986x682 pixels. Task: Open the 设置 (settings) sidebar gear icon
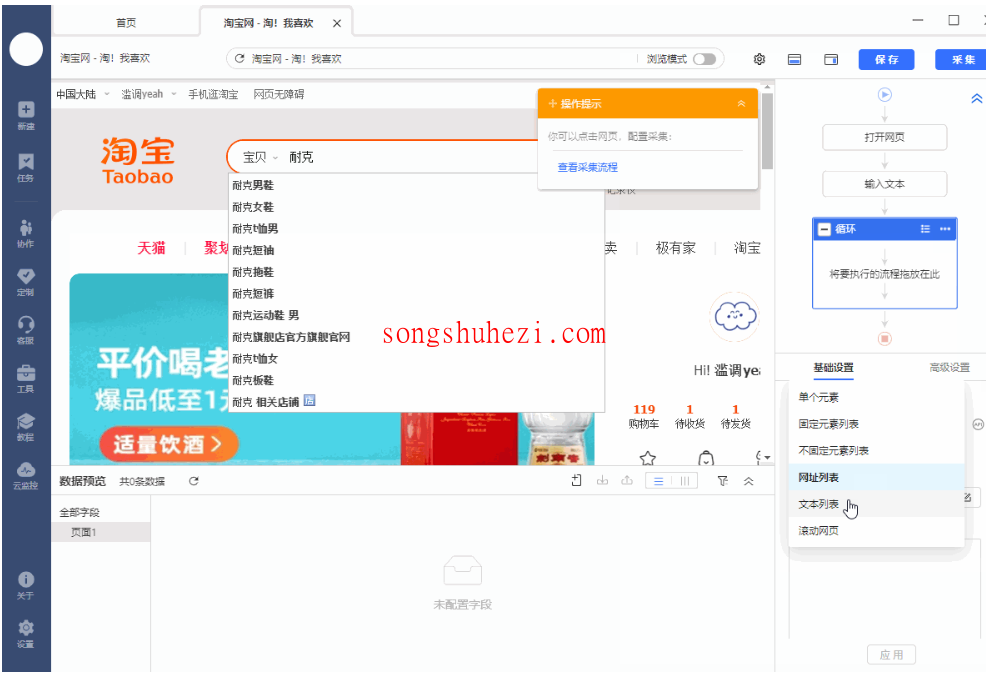pos(26,634)
